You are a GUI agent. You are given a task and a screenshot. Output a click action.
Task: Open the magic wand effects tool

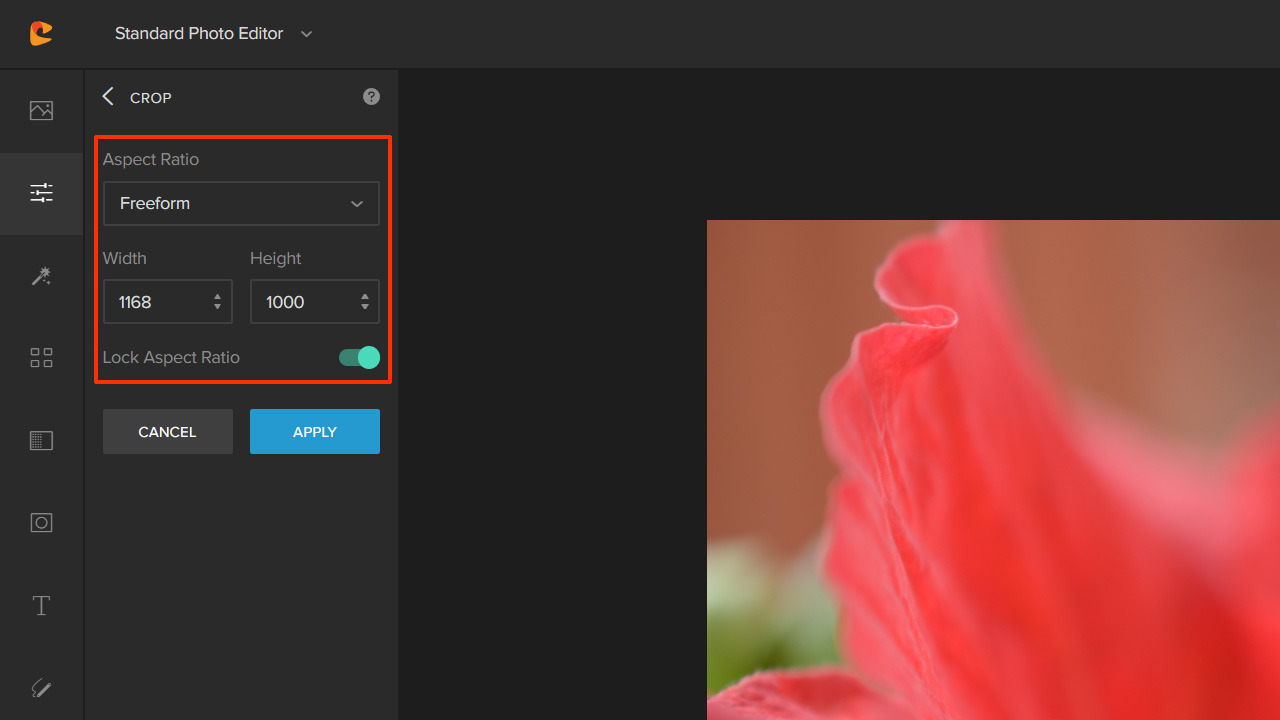(x=41, y=276)
